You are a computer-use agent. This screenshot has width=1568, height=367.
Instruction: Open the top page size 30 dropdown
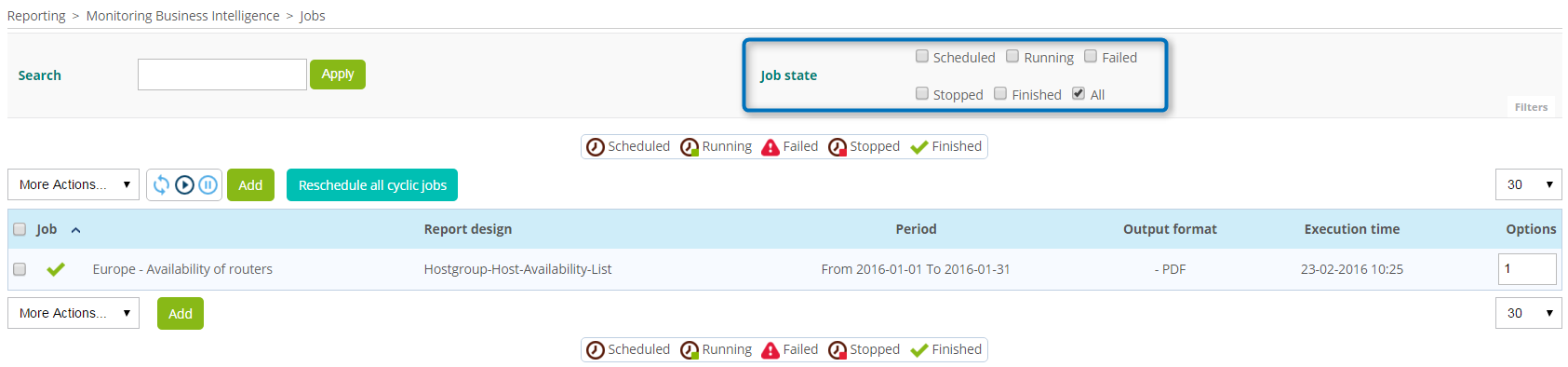[1529, 184]
